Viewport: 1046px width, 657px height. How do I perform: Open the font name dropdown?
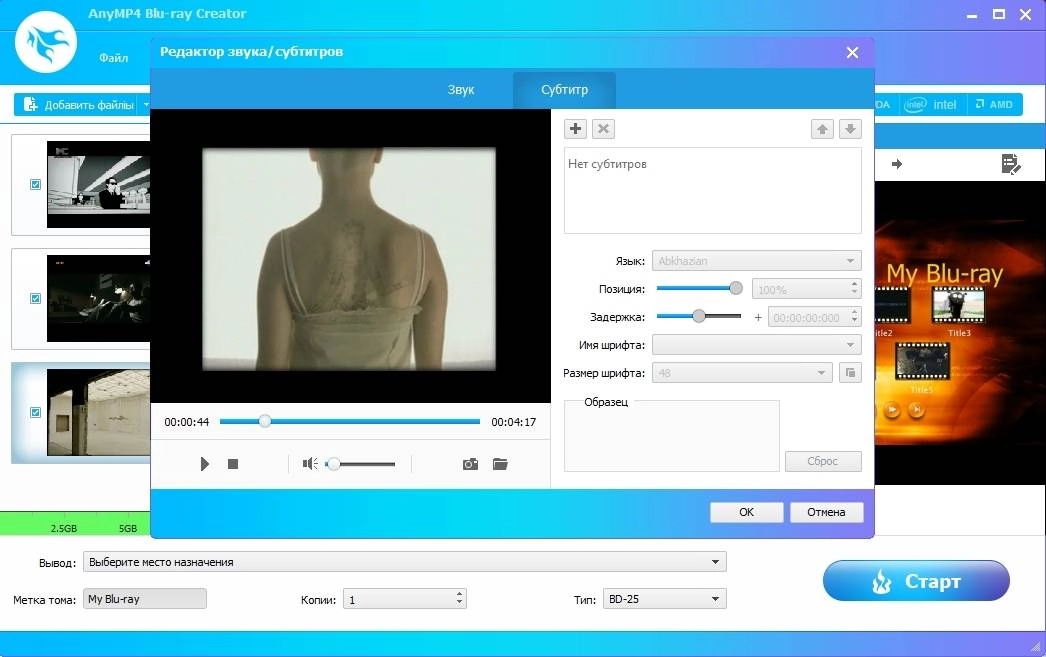coord(756,345)
